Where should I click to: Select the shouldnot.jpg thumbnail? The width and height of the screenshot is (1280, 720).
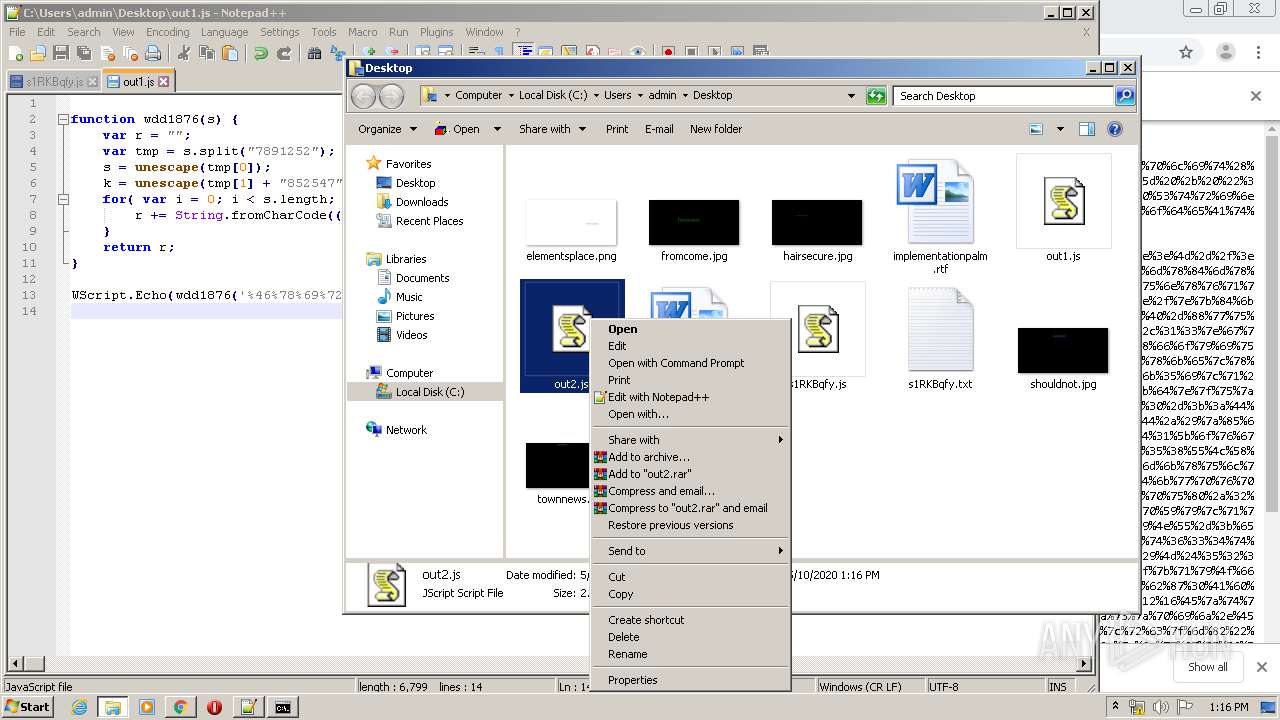coord(1063,350)
